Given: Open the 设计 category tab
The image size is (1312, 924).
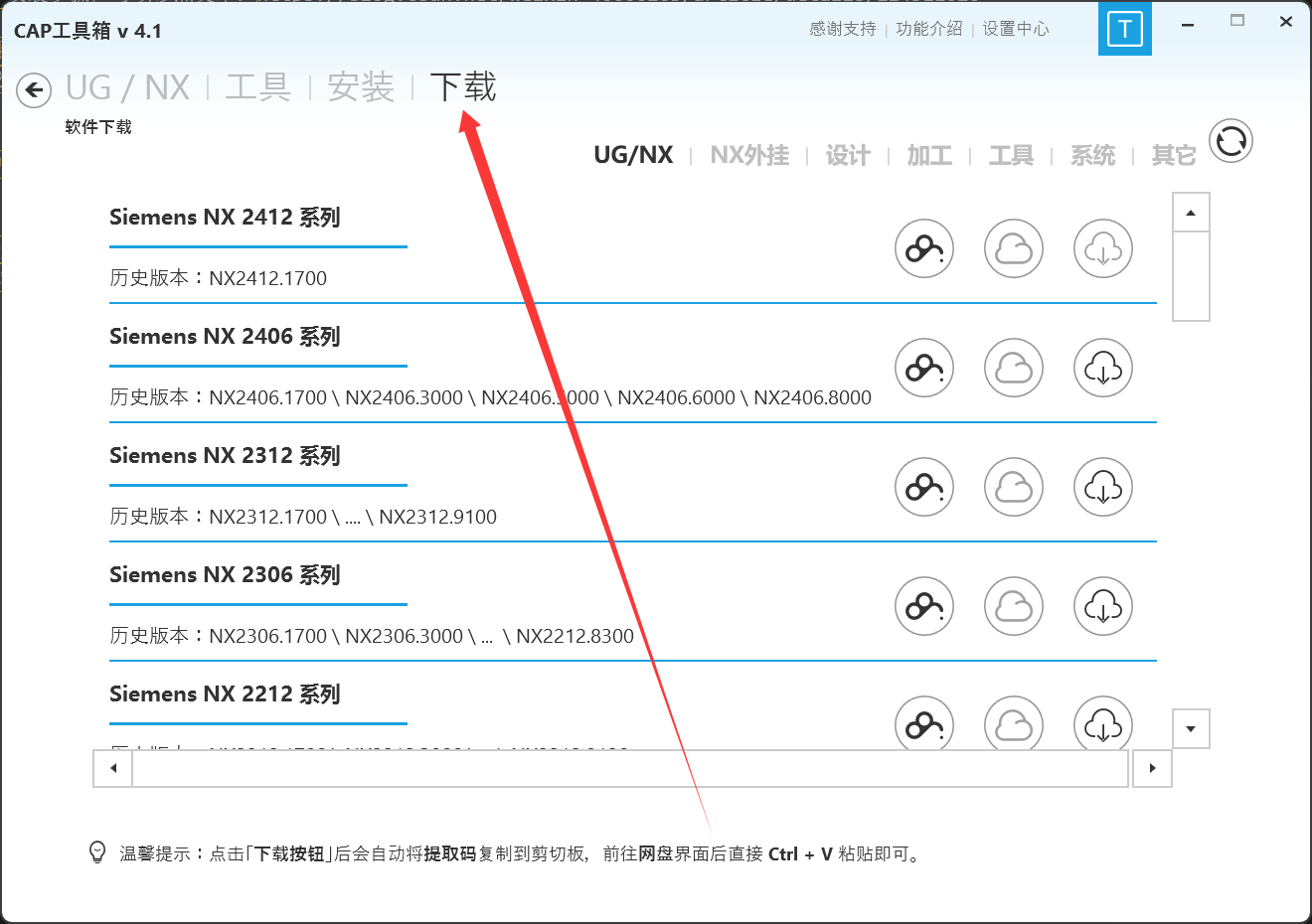Looking at the screenshot, I should pos(848,156).
